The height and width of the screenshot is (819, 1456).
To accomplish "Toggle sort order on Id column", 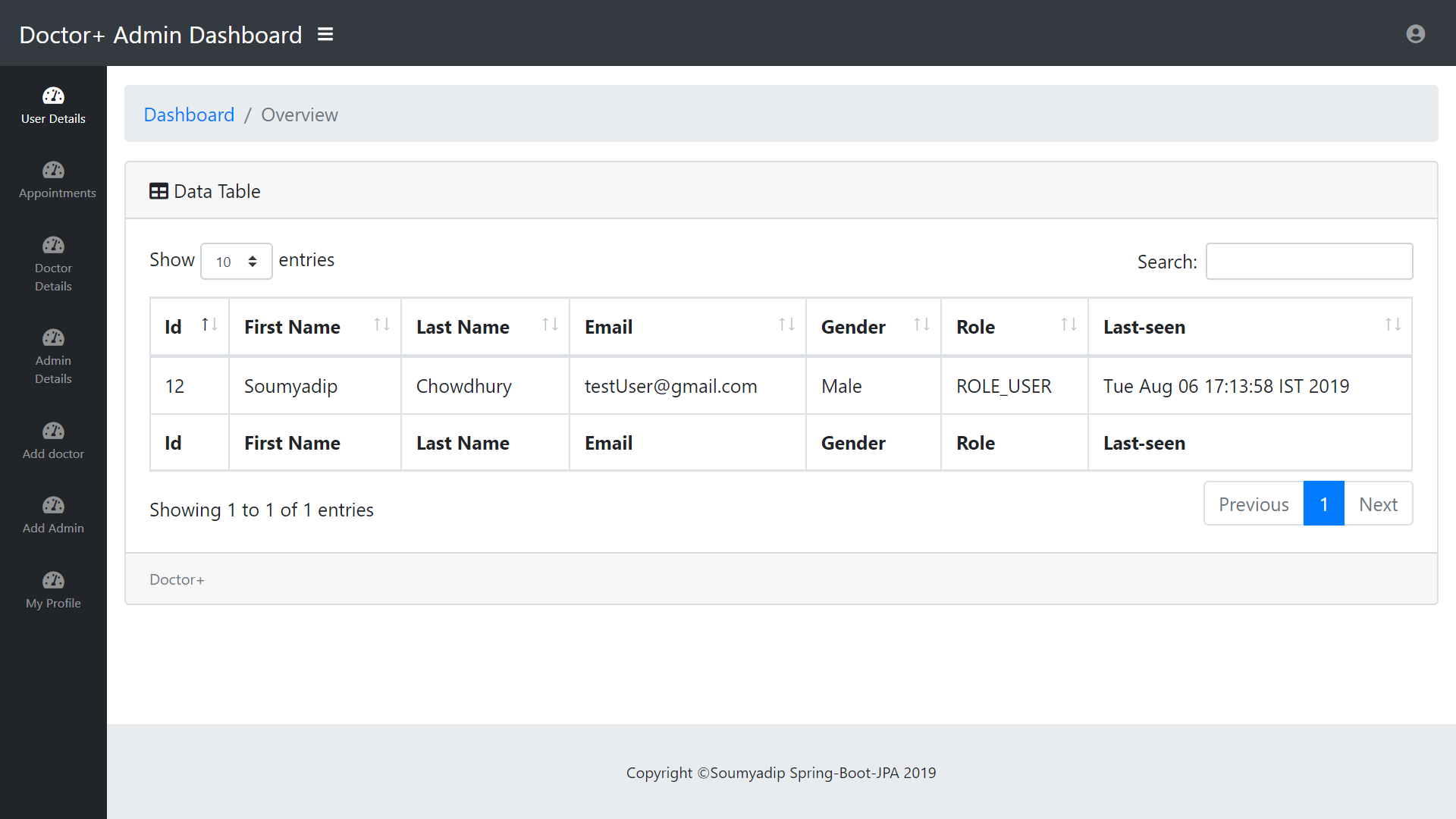I will (x=190, y=327).
